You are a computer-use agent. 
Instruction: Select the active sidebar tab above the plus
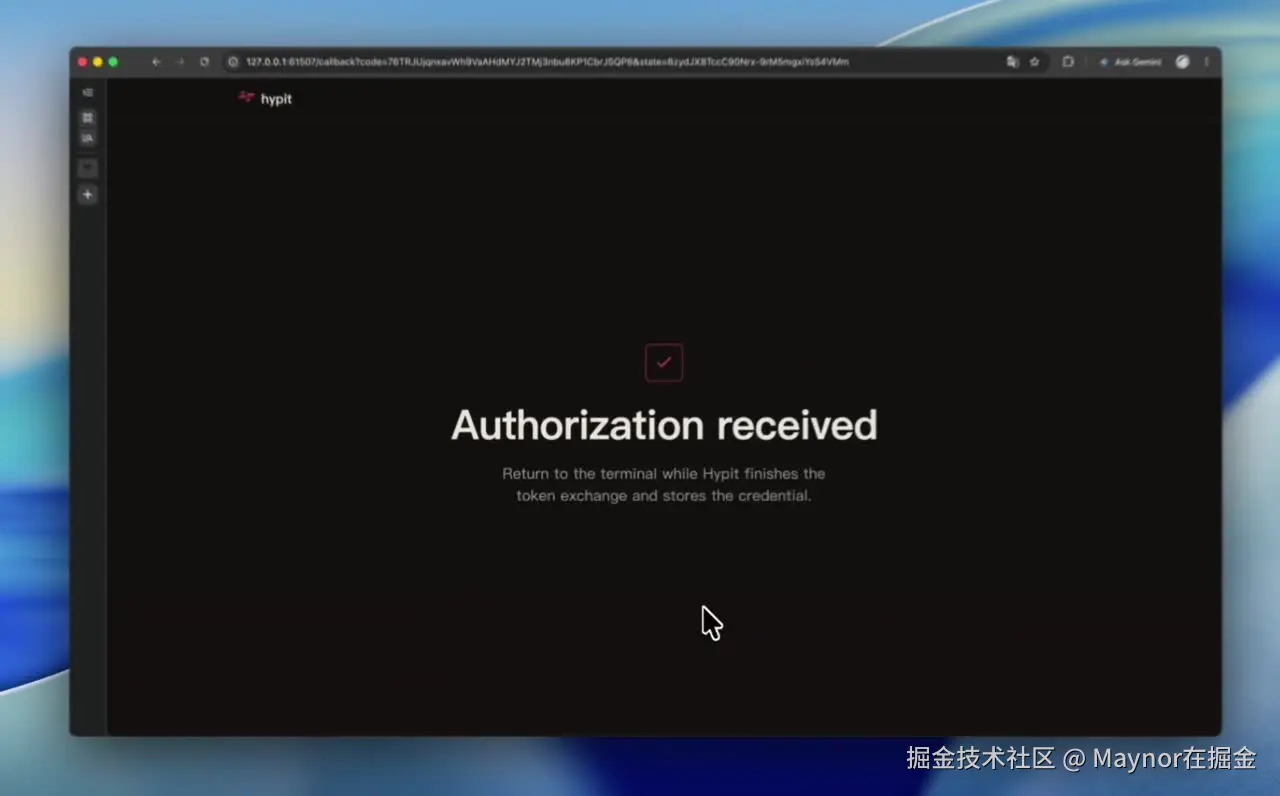coord(88,168)
